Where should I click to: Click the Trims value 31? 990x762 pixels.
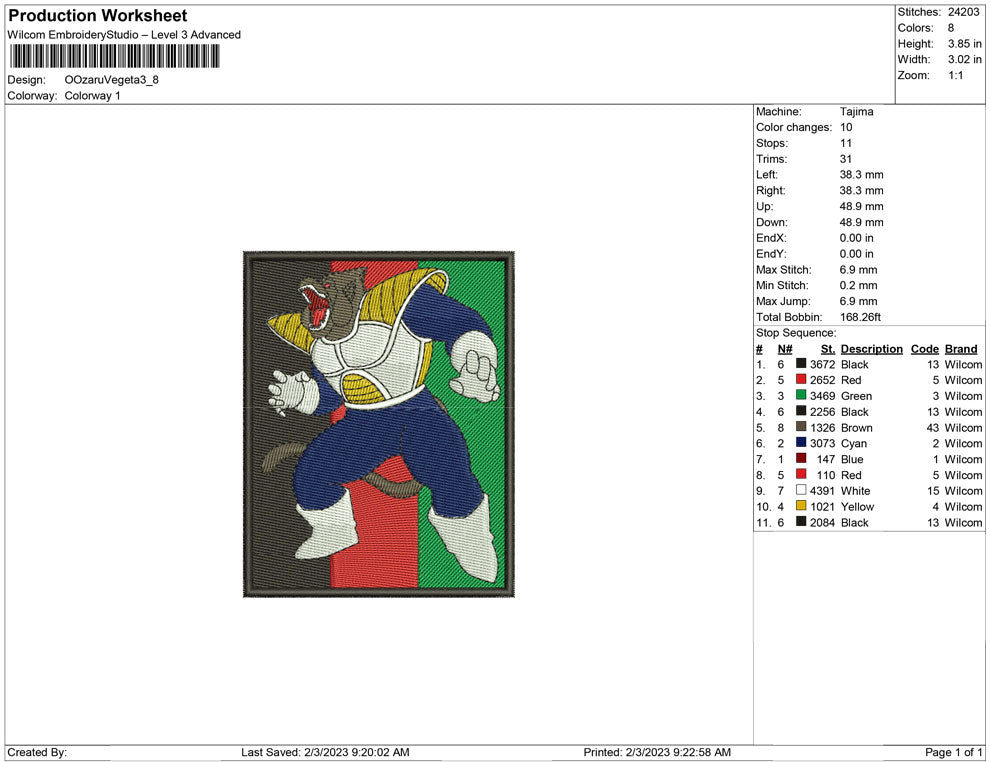click(x=845, y=159)
